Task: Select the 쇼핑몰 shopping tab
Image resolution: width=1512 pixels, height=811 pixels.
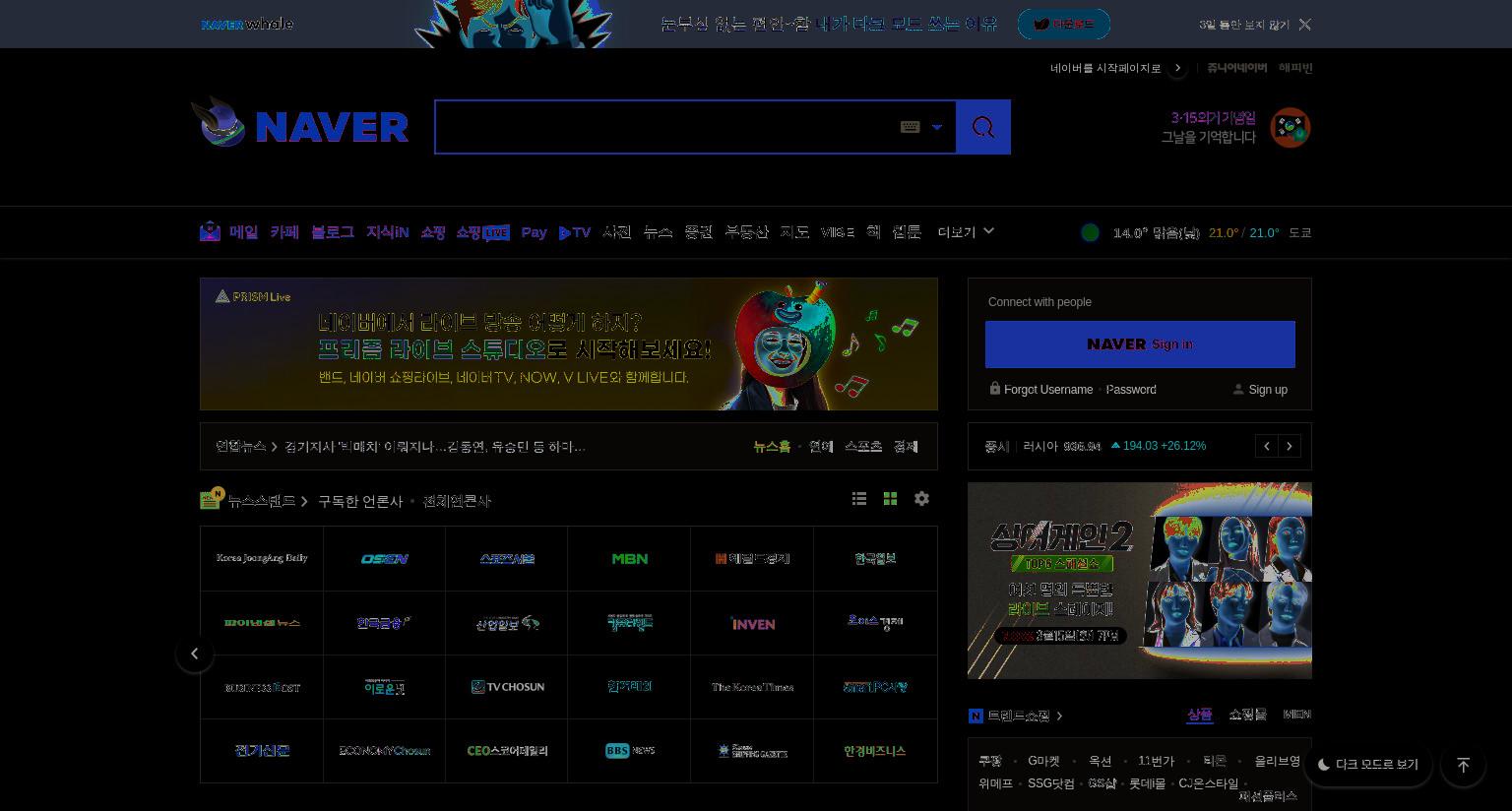Action: [x=1247, y=715]
